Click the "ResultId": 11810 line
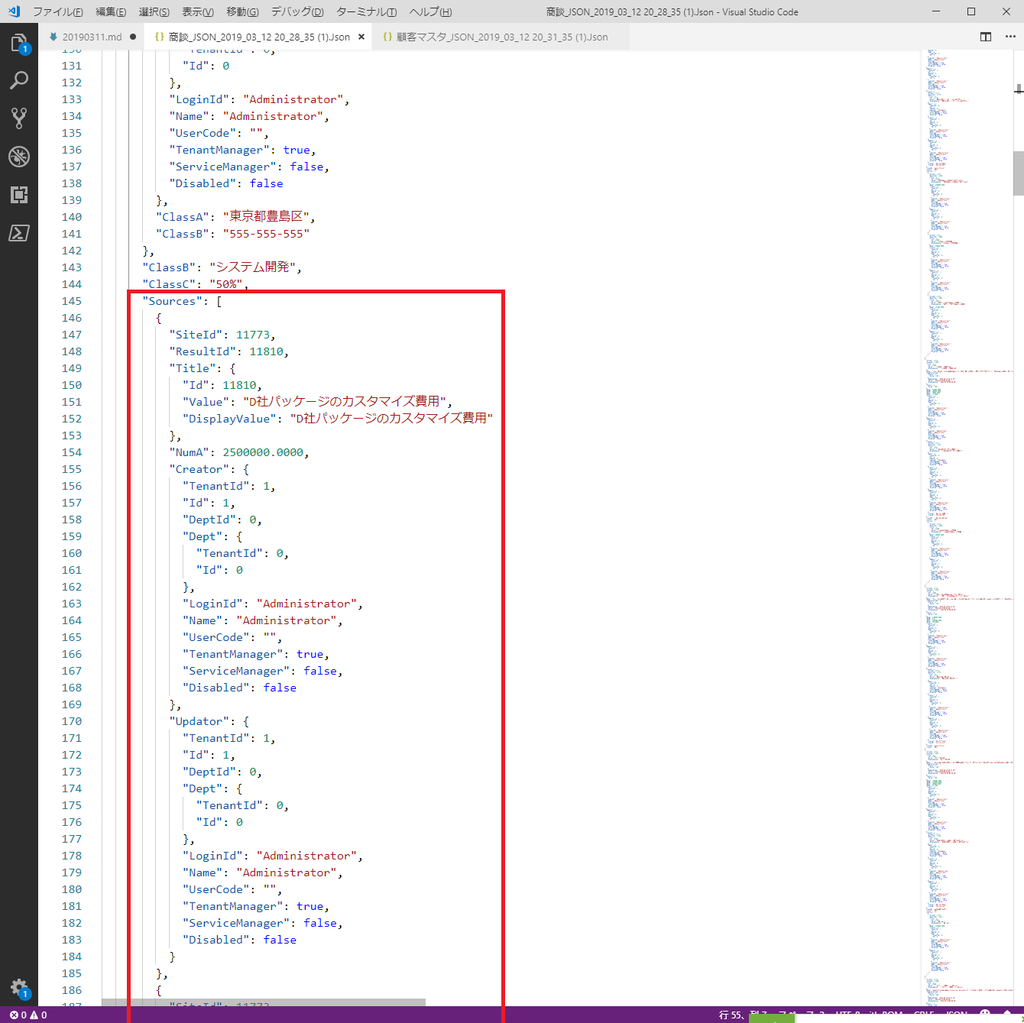This screenshot has height=1023, width=1024. pos(229,351)
